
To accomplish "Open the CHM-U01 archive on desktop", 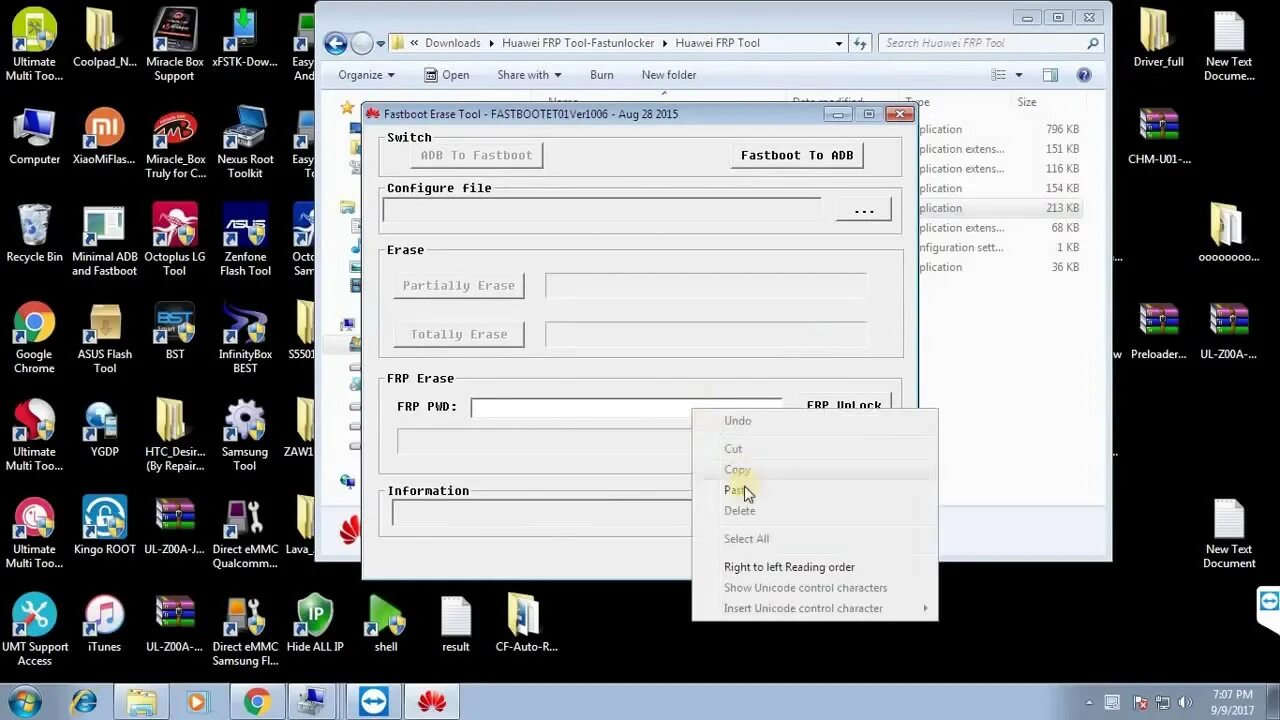I will 1158,136.
